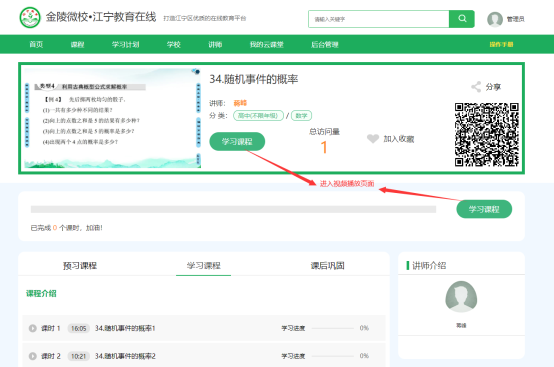Click the total visits count 1
The width and height of the screenshot is (554, 367).
coord(324,148)
